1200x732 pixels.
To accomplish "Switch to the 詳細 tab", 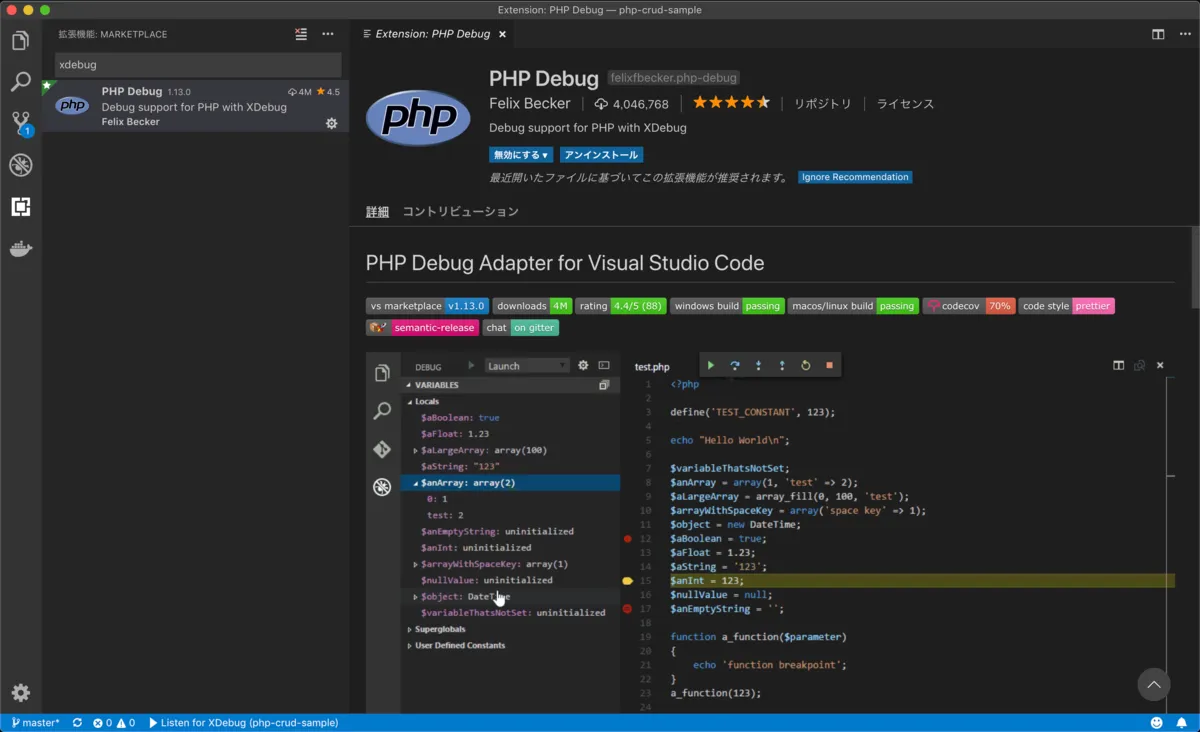I will [377, 212].
